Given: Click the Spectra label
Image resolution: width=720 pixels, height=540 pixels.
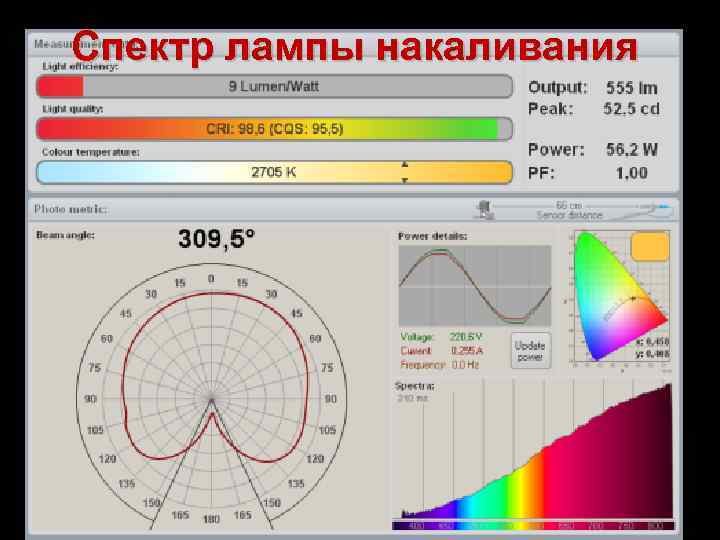Looking at the screenshot, I should (x=414, y=386).
